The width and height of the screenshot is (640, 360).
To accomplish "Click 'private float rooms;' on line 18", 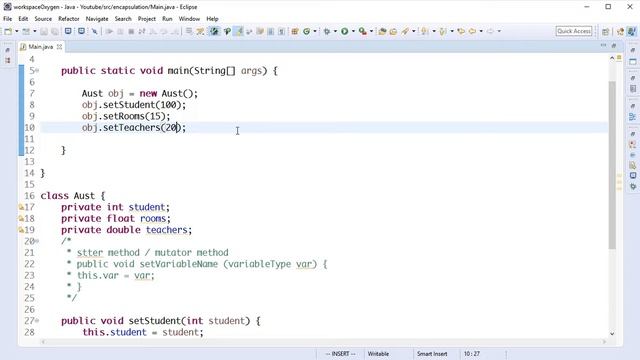I will point(116,219).
